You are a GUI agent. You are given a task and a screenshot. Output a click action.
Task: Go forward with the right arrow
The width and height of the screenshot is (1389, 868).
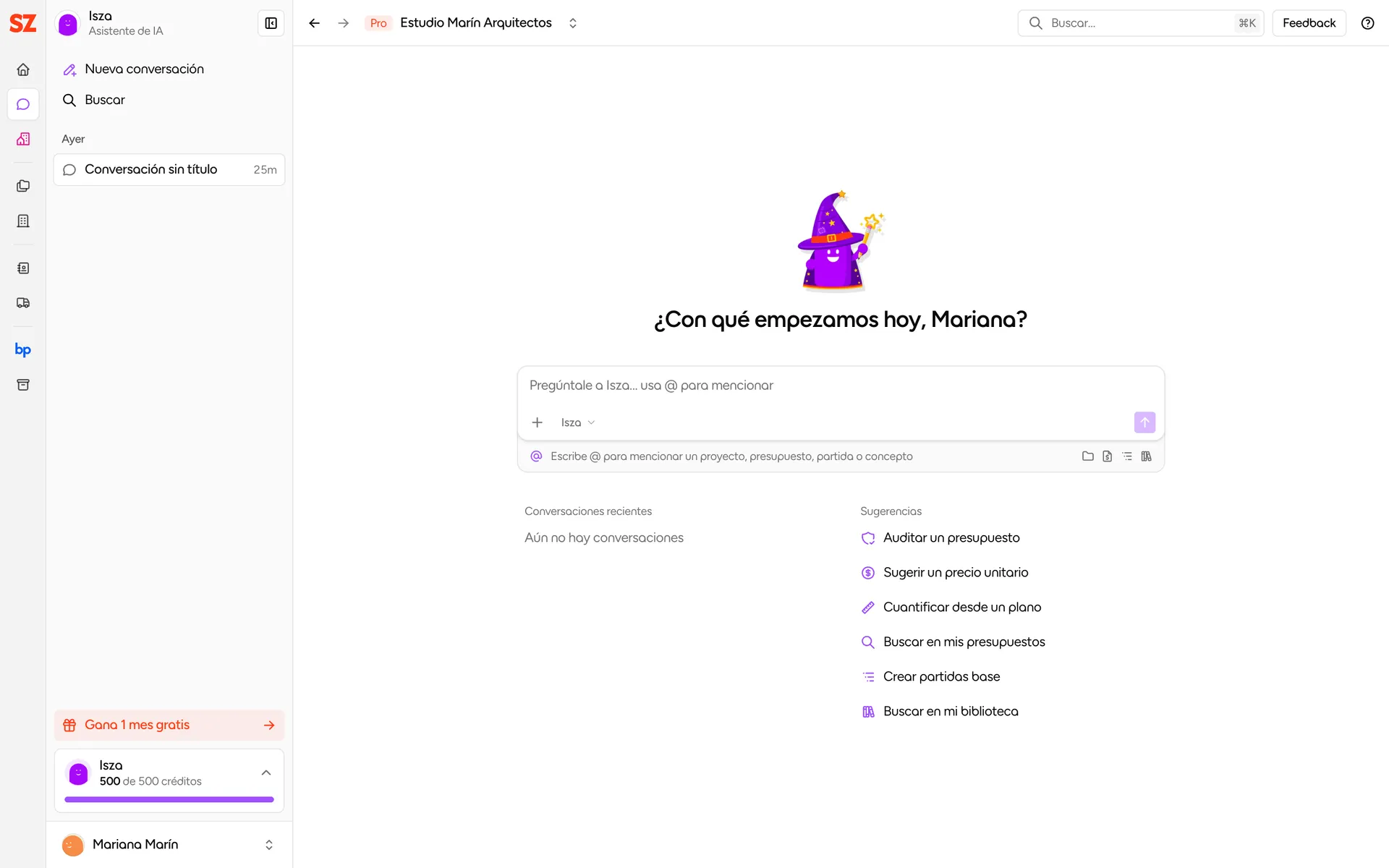[x=344, y=23]
